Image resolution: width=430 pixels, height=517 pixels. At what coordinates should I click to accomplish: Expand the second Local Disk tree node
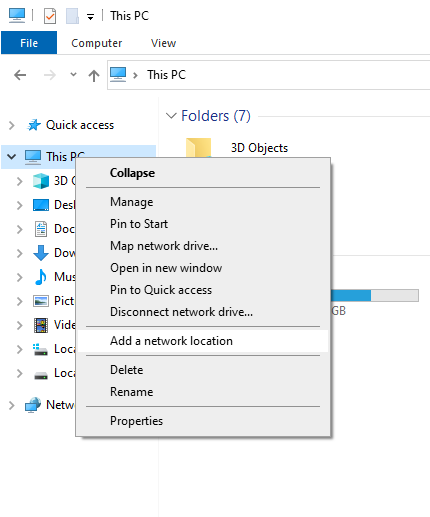pyautogui.click(x=20, y=373)
